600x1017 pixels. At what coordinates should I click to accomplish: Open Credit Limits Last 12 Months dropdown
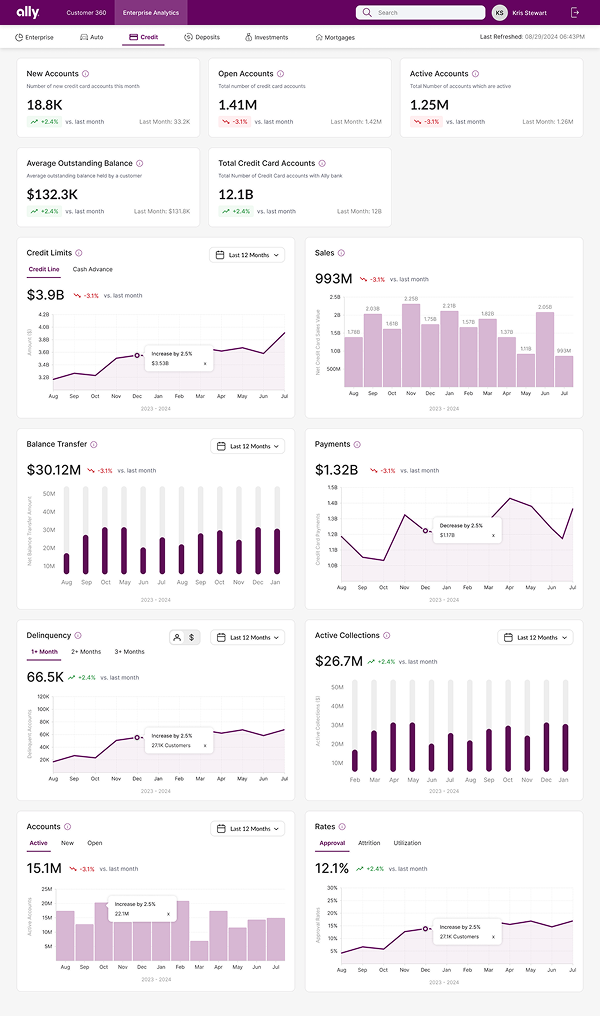coord(247,255)
